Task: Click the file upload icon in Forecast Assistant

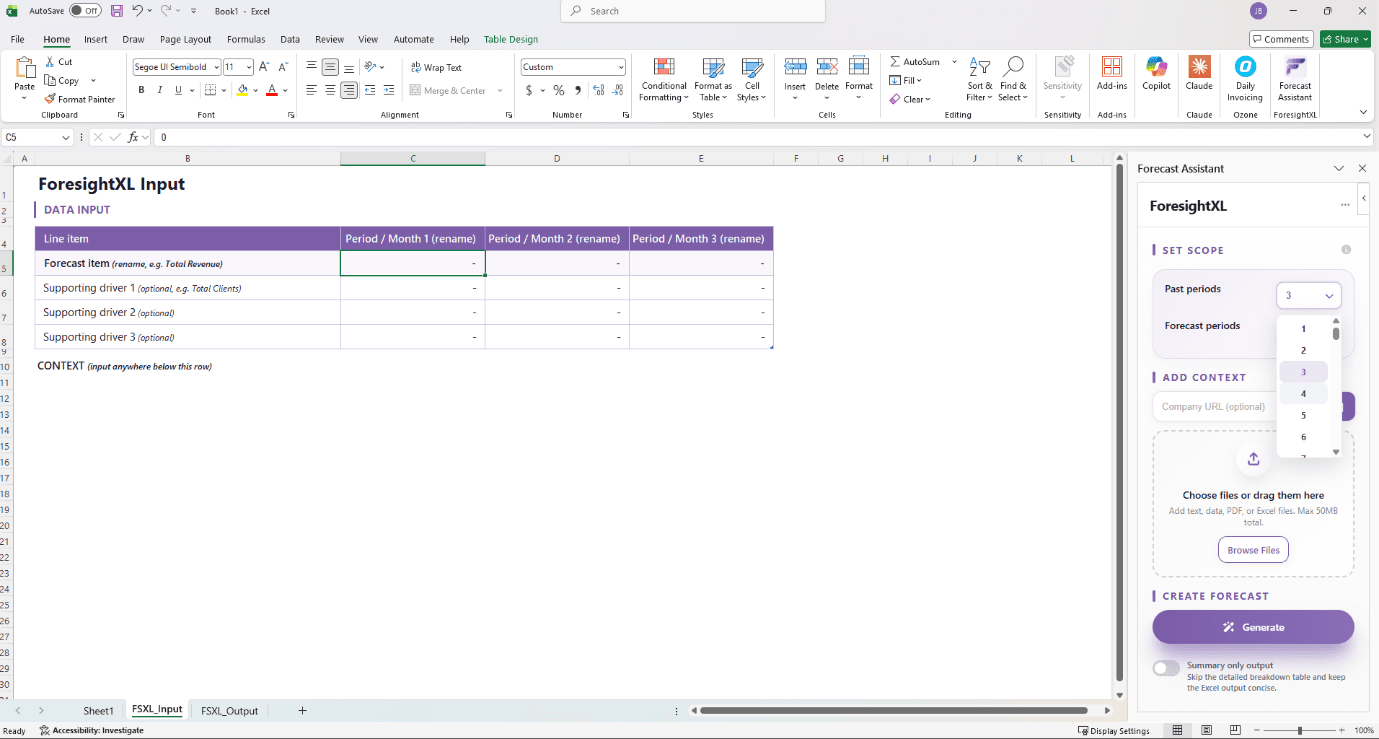Action: pos(1253,459)
